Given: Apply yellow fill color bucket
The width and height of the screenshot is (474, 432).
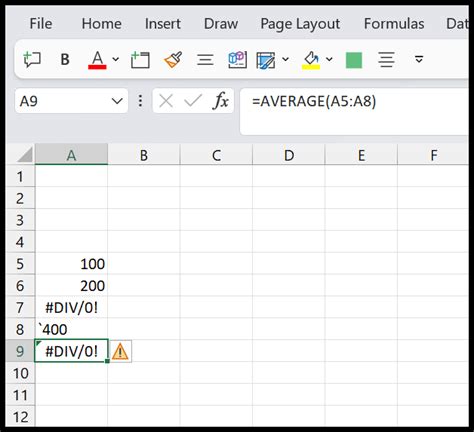Looking at the screenshot, I should pyautogui.click(x=311, y=60).
